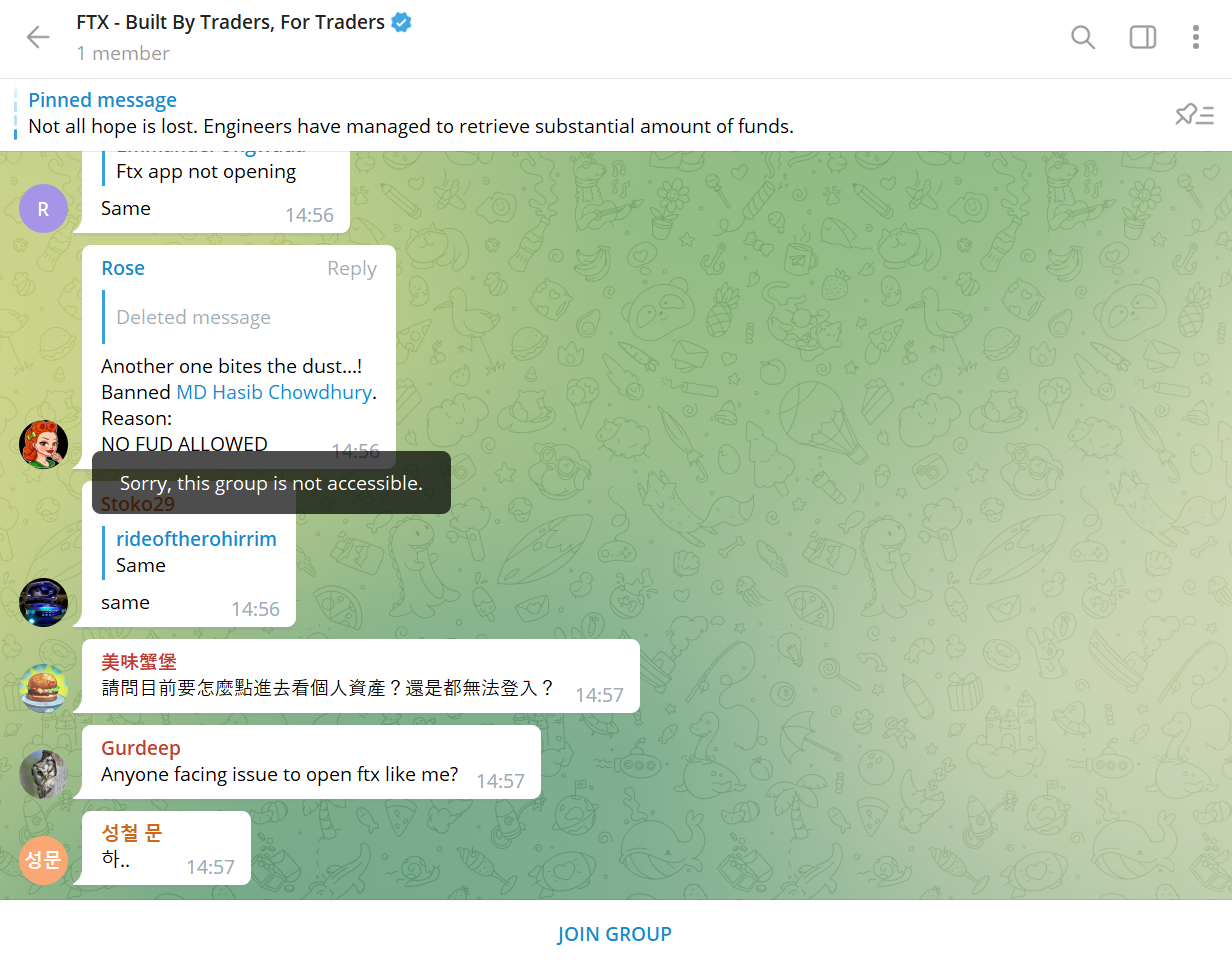1232x967 pixels.
Task: Open the group title FTX header
Action: coord(231,22)
